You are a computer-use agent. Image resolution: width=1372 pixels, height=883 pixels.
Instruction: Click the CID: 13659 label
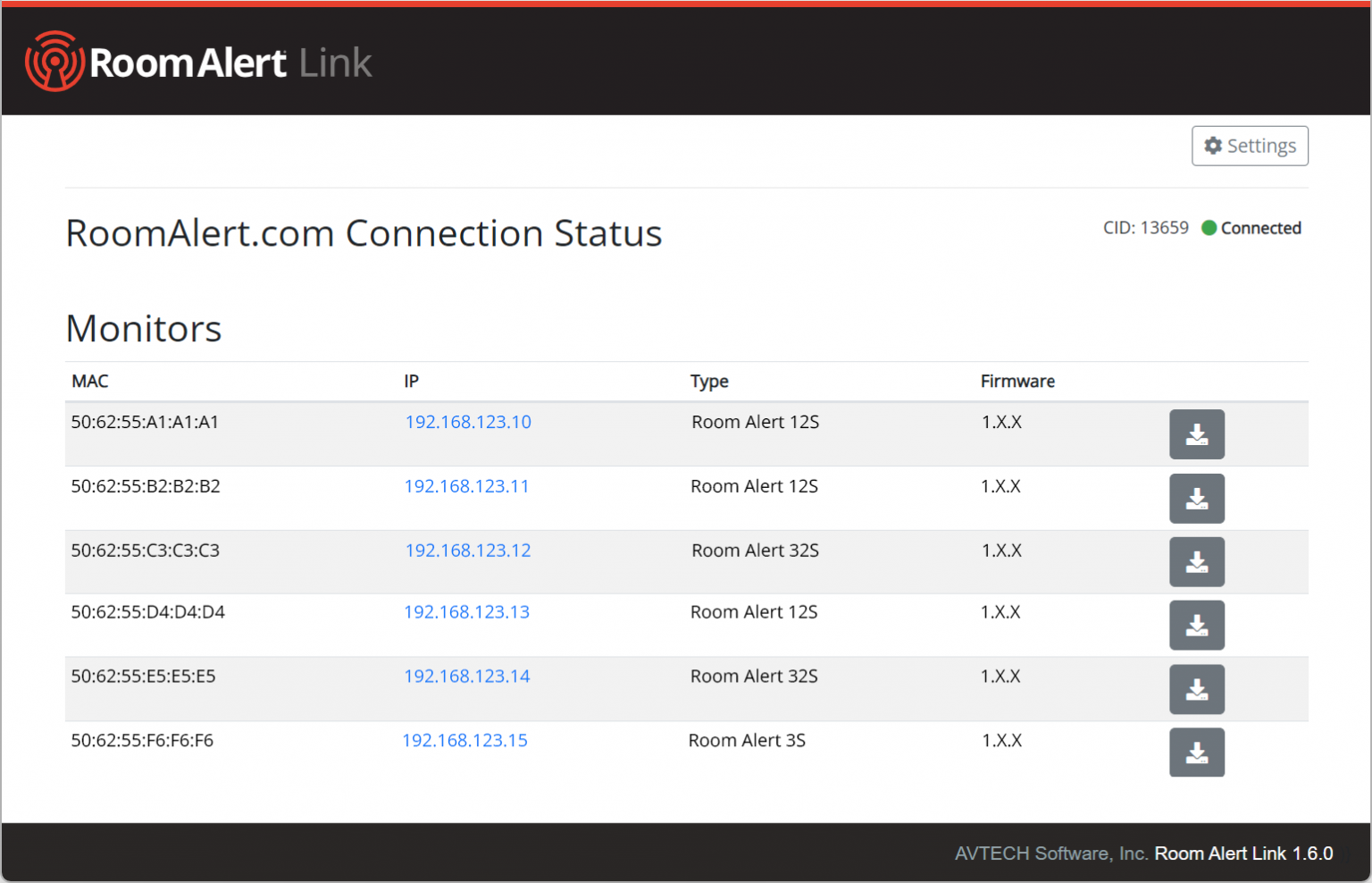click(x=1146, y=228)
